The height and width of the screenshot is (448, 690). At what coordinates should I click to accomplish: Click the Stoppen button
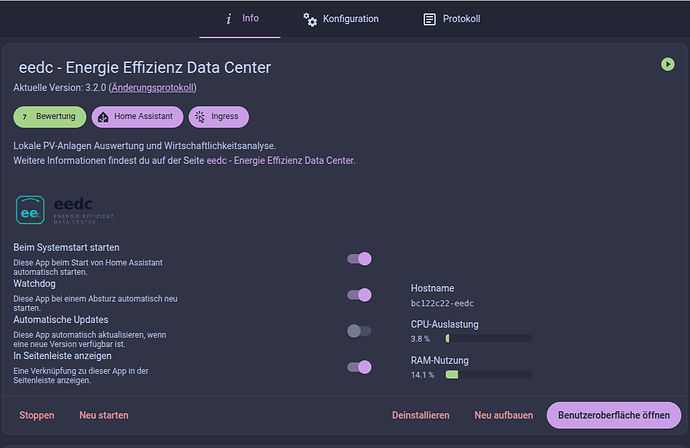[x=37, y=415]
